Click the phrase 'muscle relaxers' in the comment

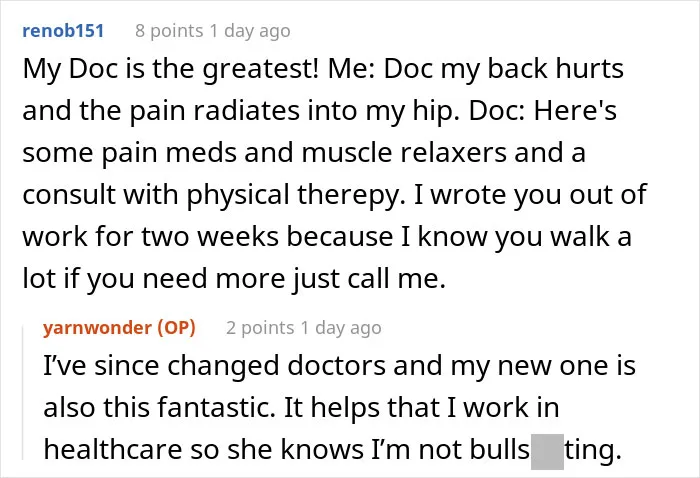pyautogui.click(x=404, y=153)
